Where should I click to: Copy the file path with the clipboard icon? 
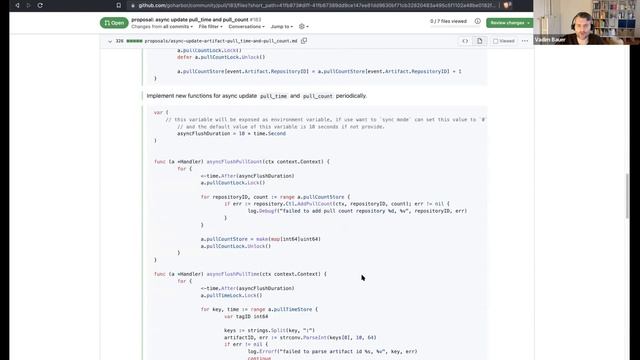[x=304, y=41]
